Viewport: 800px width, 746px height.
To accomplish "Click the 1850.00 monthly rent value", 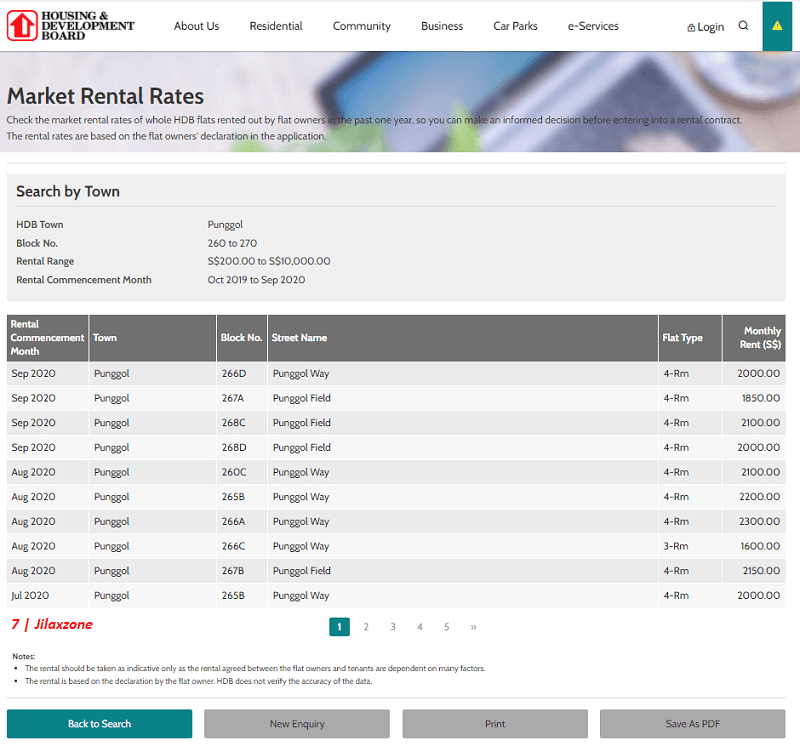I will pos(761,398).
